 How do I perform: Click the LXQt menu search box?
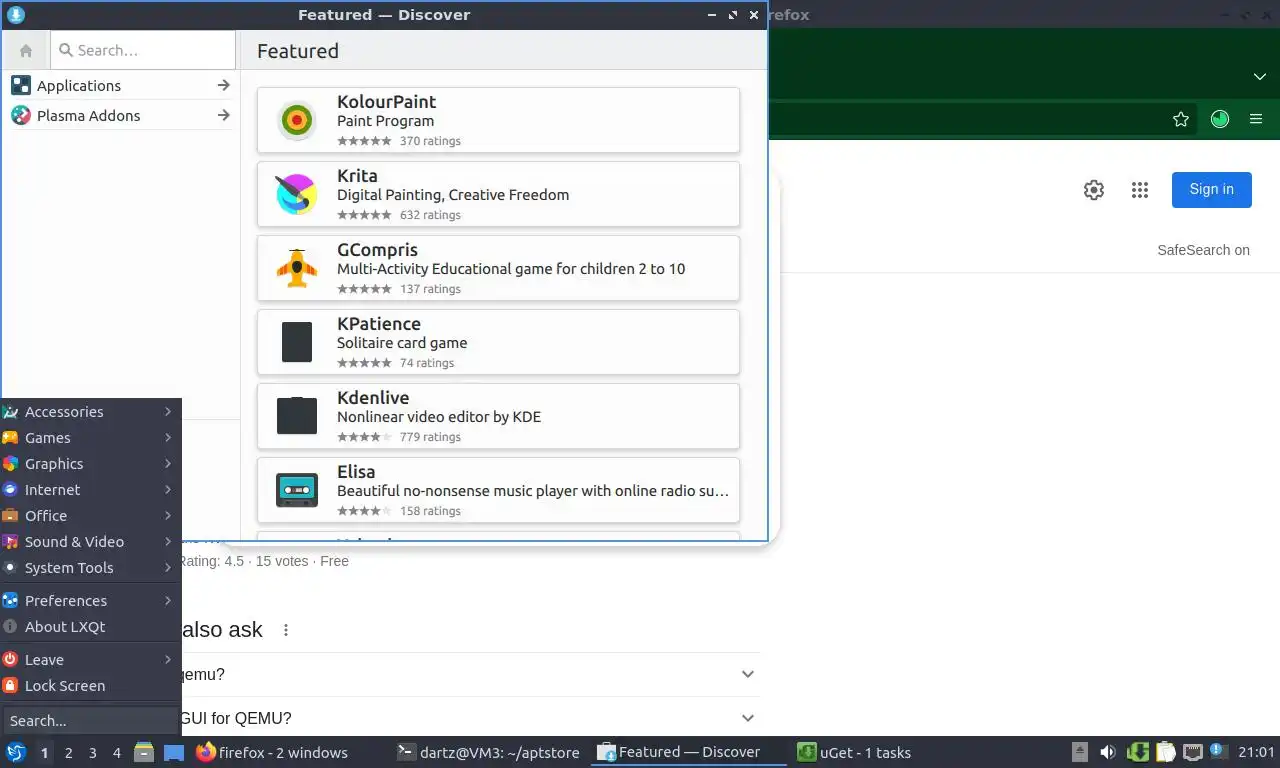90,721
